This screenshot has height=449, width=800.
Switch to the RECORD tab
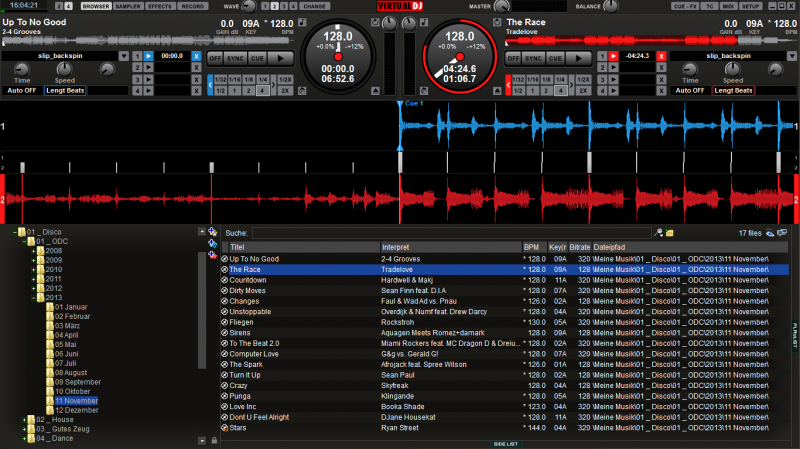192,6
